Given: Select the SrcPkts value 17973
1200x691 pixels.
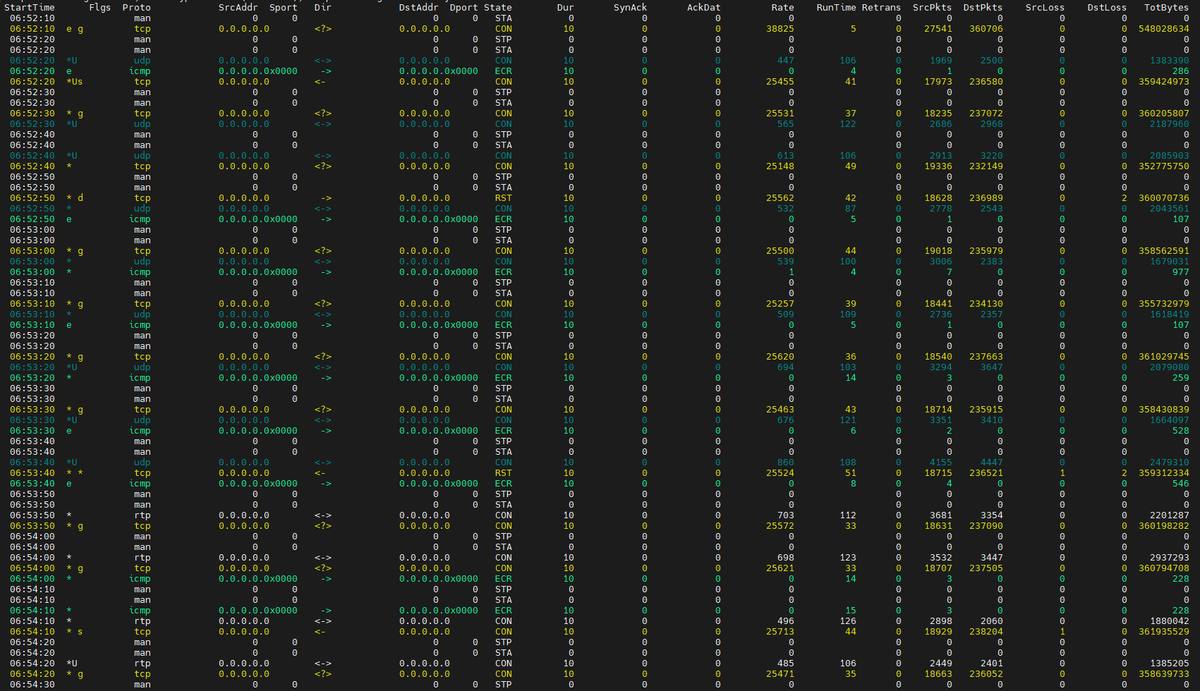Looking at the screenshot, I should [x=939, y=82].
